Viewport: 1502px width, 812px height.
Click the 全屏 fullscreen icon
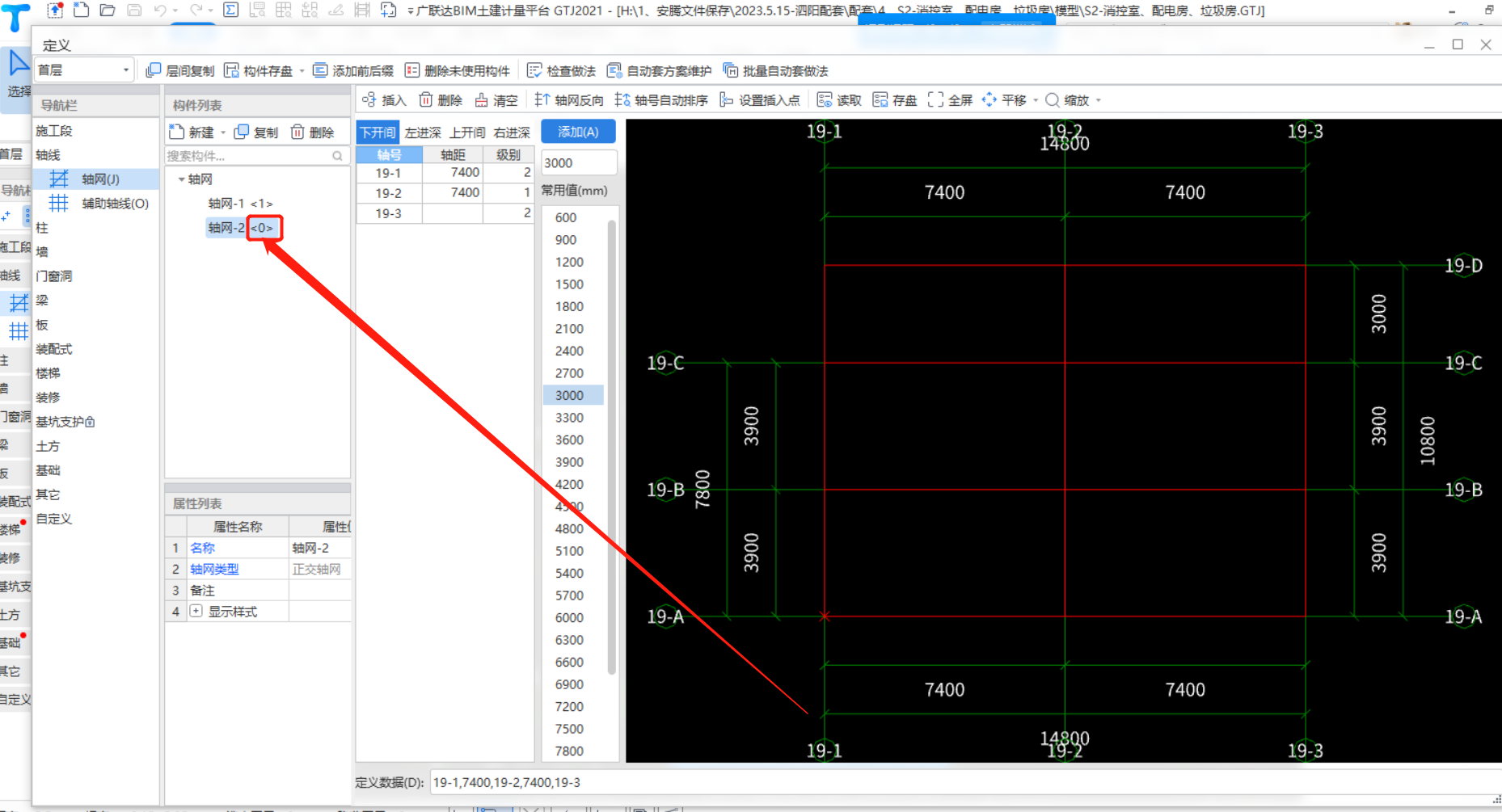click(935, 99)
